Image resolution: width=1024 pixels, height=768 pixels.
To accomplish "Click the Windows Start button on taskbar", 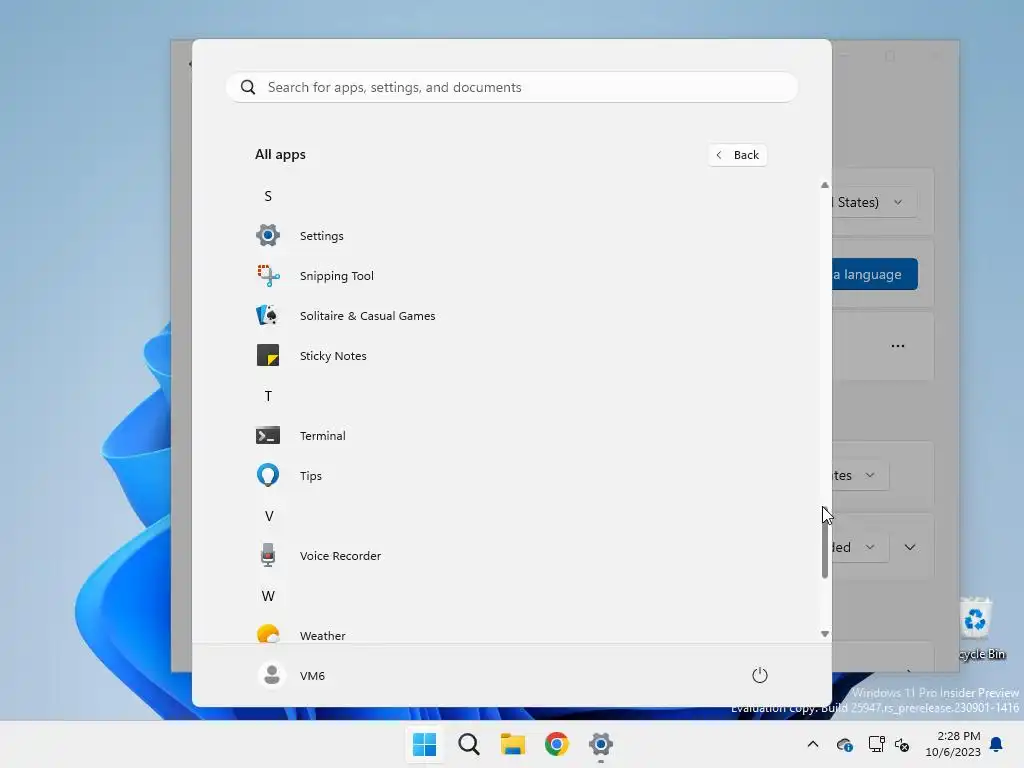I will (424, 744).
